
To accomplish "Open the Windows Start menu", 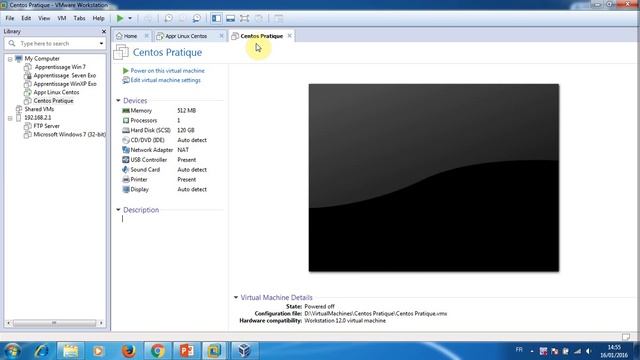I will [x=12, y=351].
